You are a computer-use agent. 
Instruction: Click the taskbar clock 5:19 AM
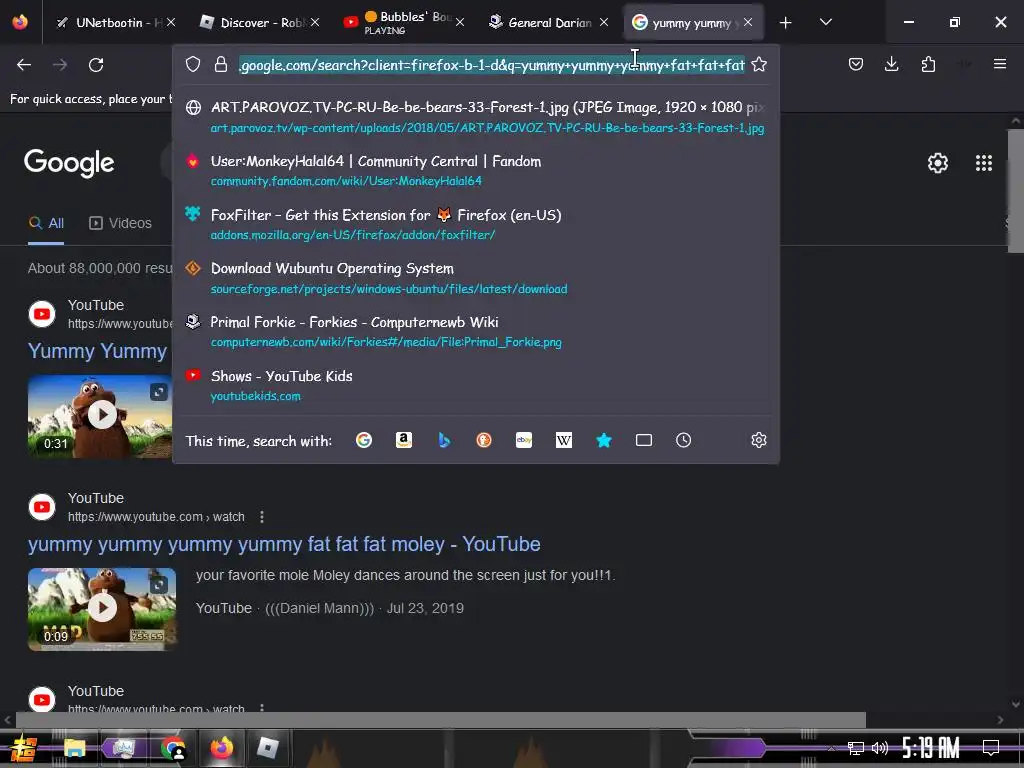[x=931, y=748]
